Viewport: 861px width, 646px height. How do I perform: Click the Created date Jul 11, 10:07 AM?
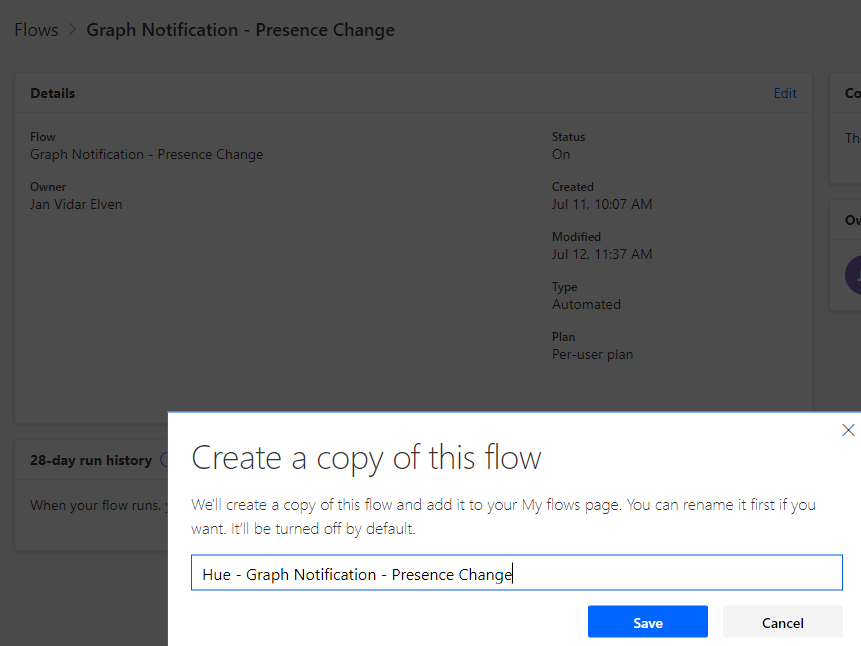pos(602,204)
